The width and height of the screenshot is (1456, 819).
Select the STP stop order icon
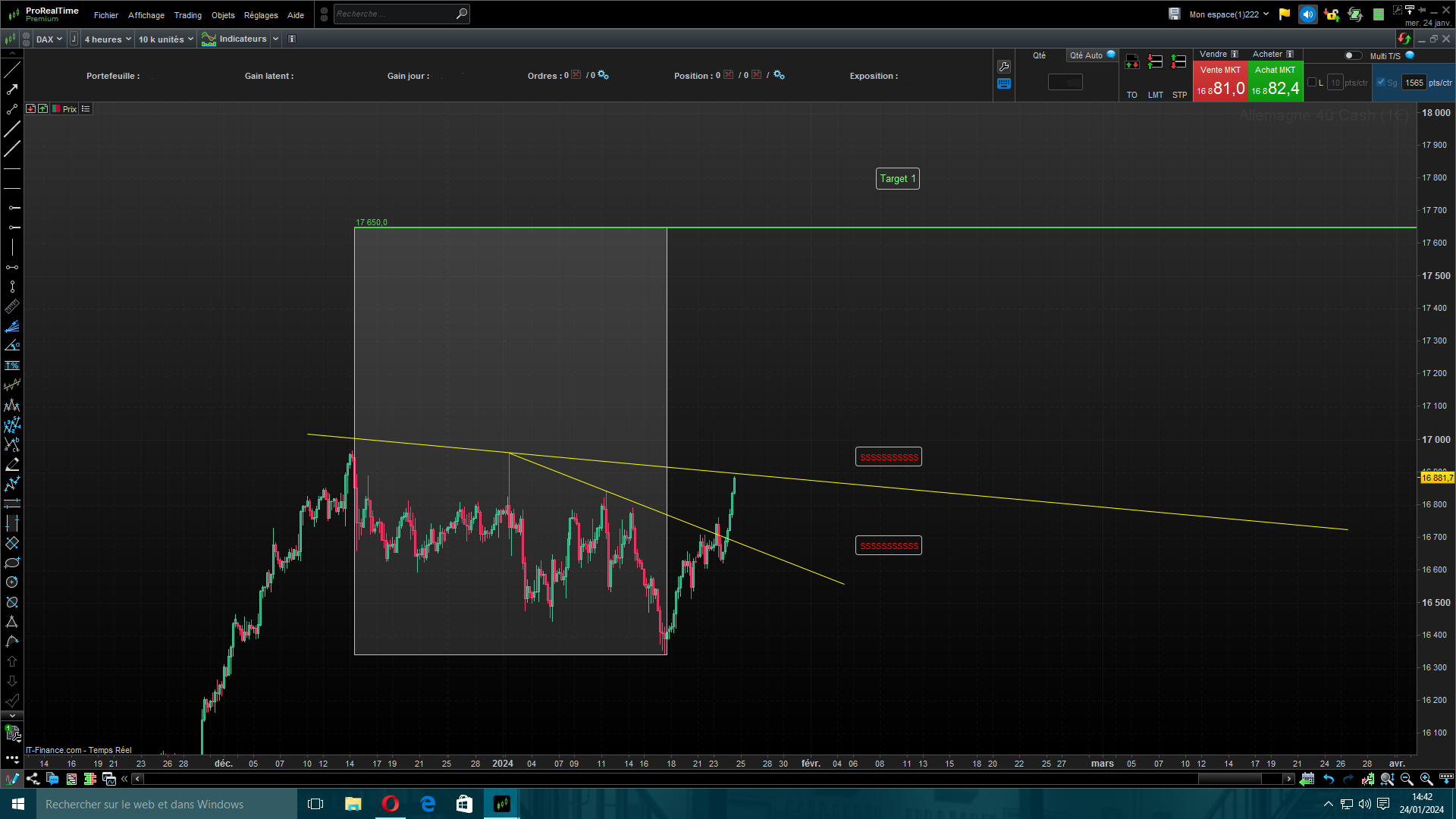click(x=1178, y=63)
